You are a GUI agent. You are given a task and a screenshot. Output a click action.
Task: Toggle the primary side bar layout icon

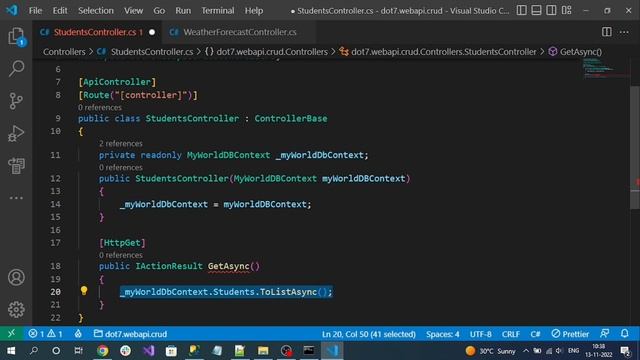pyautogui.click(x=522, y=10)
